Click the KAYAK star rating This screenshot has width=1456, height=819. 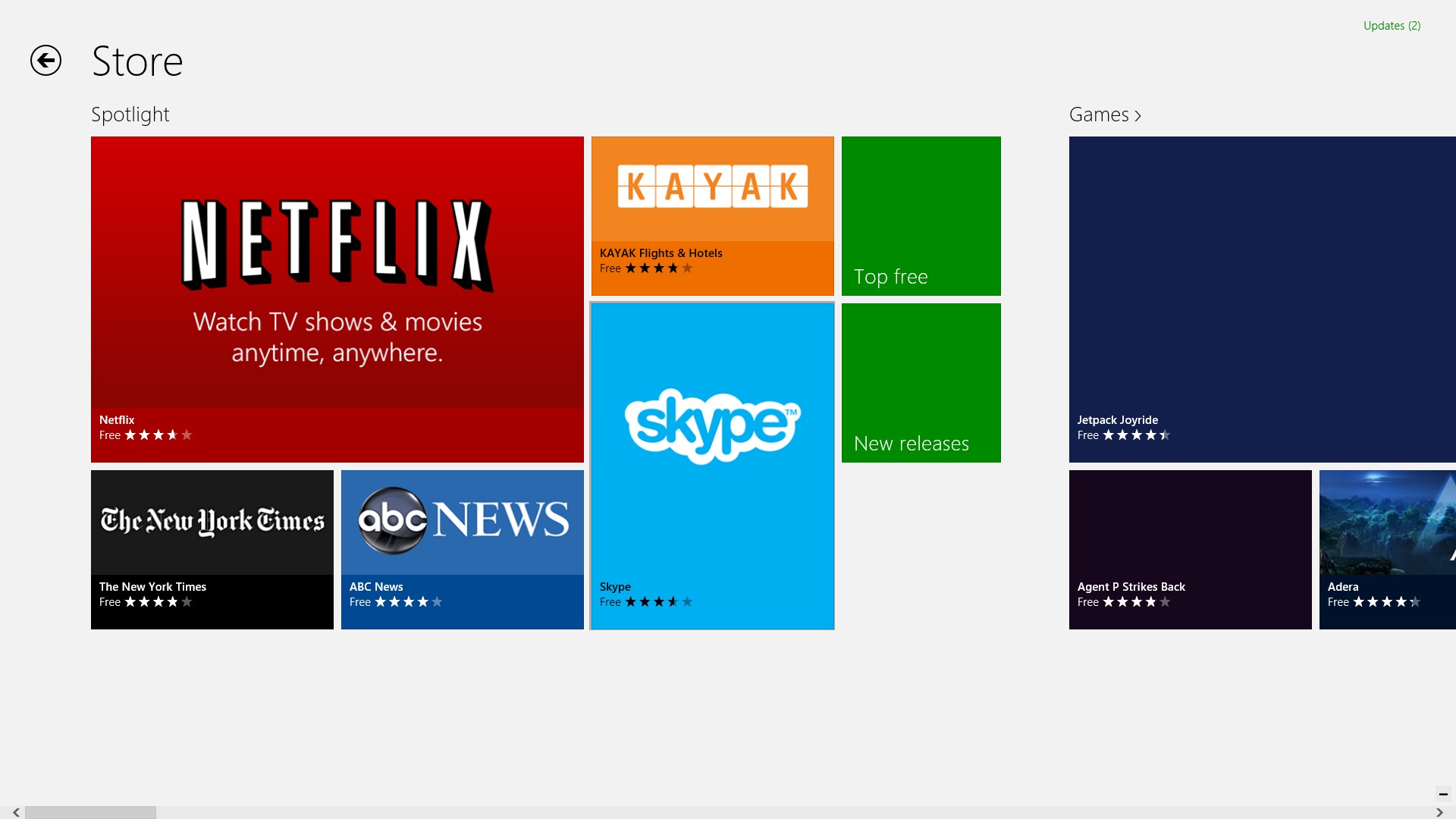pos(659,268)
